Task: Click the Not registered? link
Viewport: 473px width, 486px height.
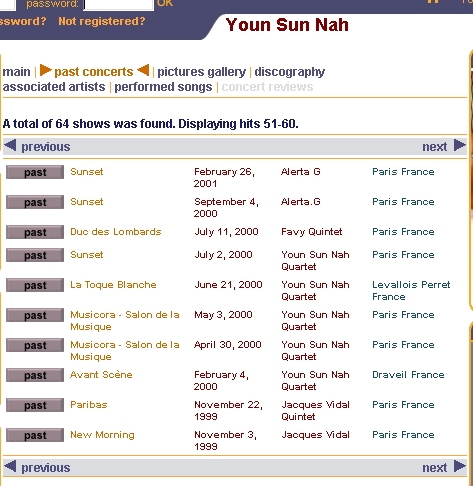Action: 102,21
